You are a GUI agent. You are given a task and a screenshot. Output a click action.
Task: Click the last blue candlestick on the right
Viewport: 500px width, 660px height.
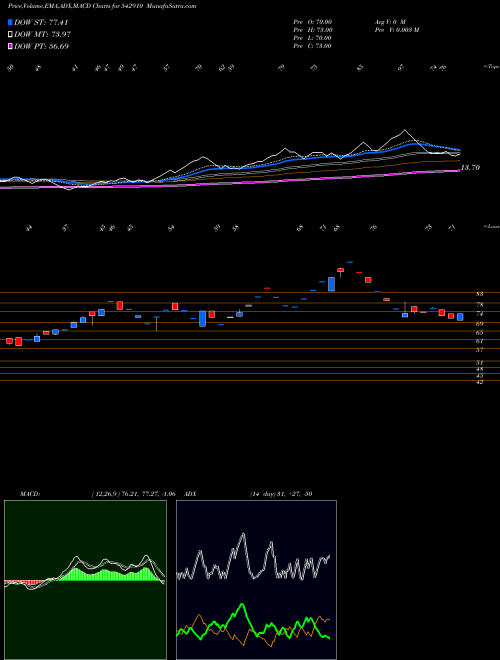point(460,317)
